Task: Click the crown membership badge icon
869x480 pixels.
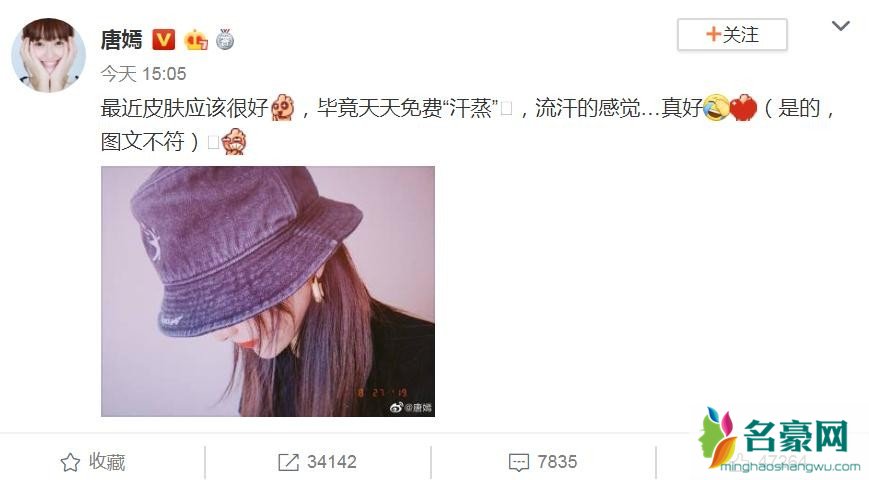Action: (x=195, y=40)
